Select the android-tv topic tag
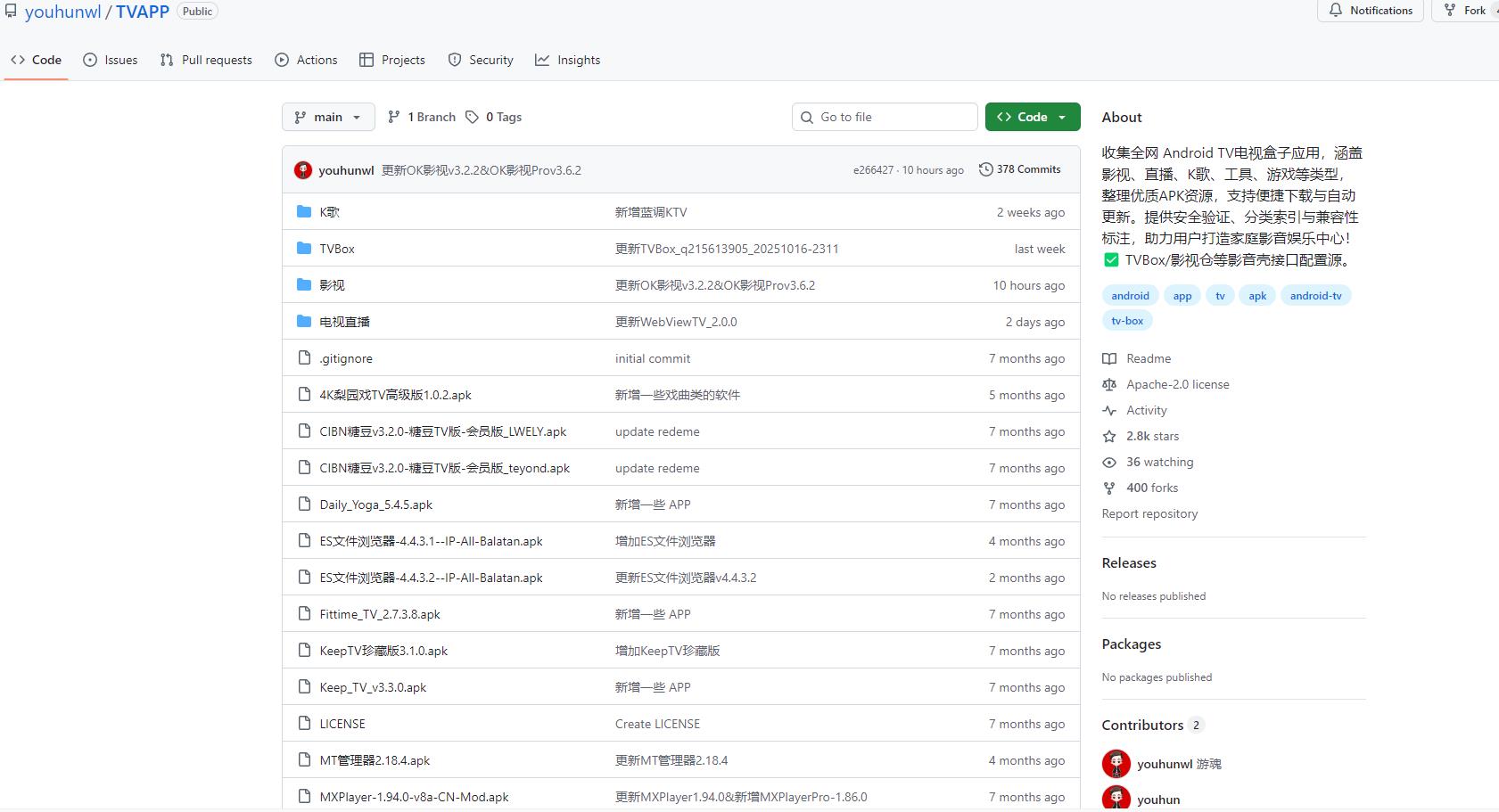This screenshot has width=1499, height=812. point(1315,295)
